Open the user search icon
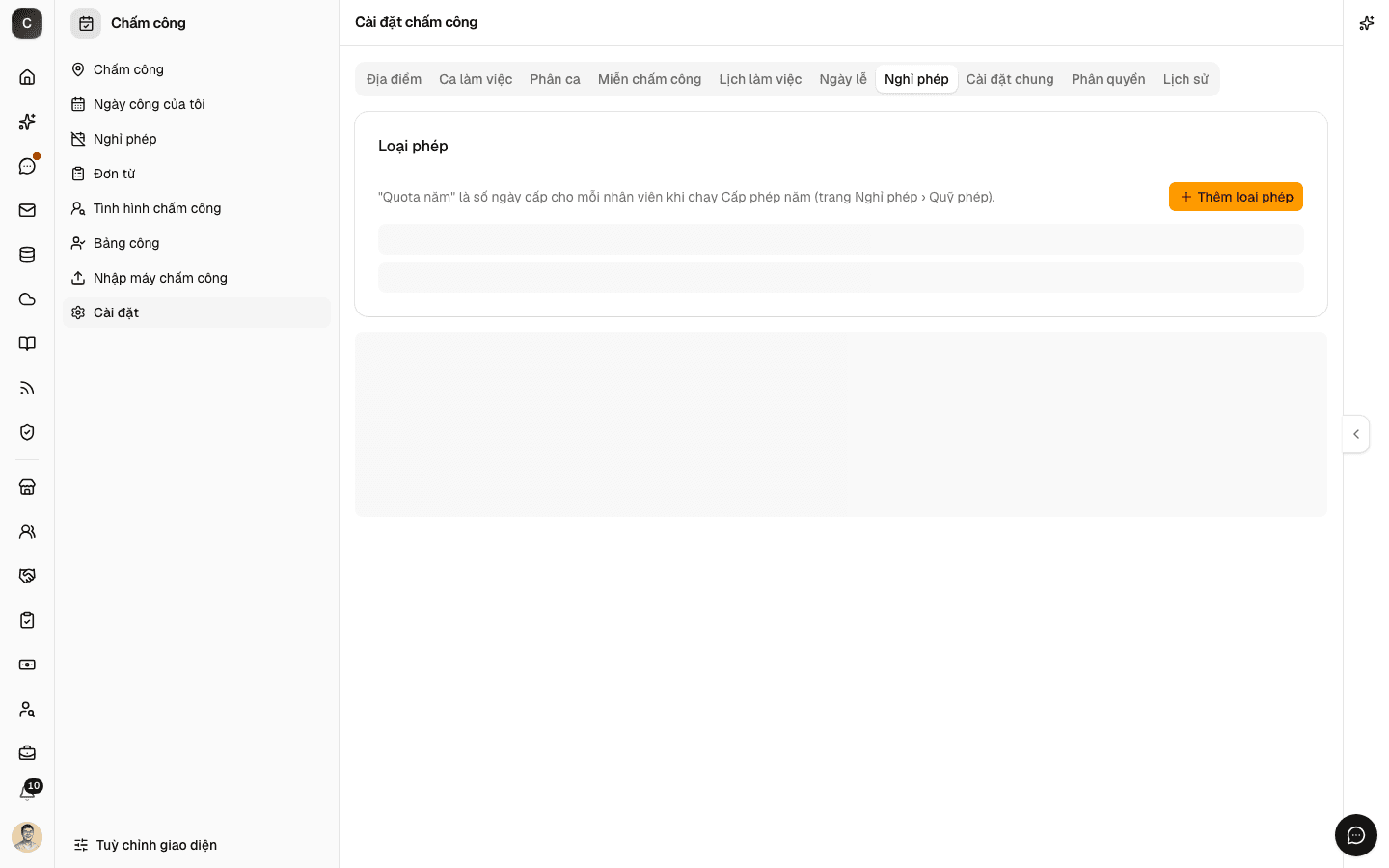 (x=27, y=709)
